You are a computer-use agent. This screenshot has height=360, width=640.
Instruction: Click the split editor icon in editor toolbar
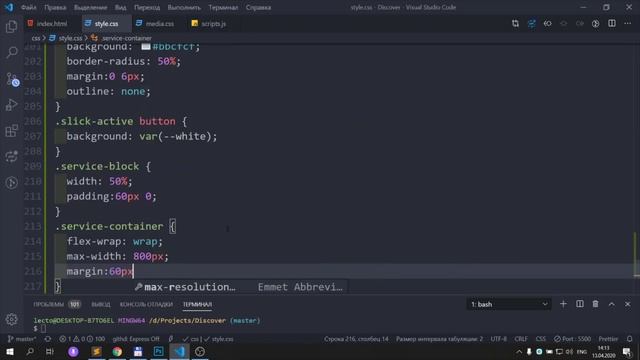611,24
